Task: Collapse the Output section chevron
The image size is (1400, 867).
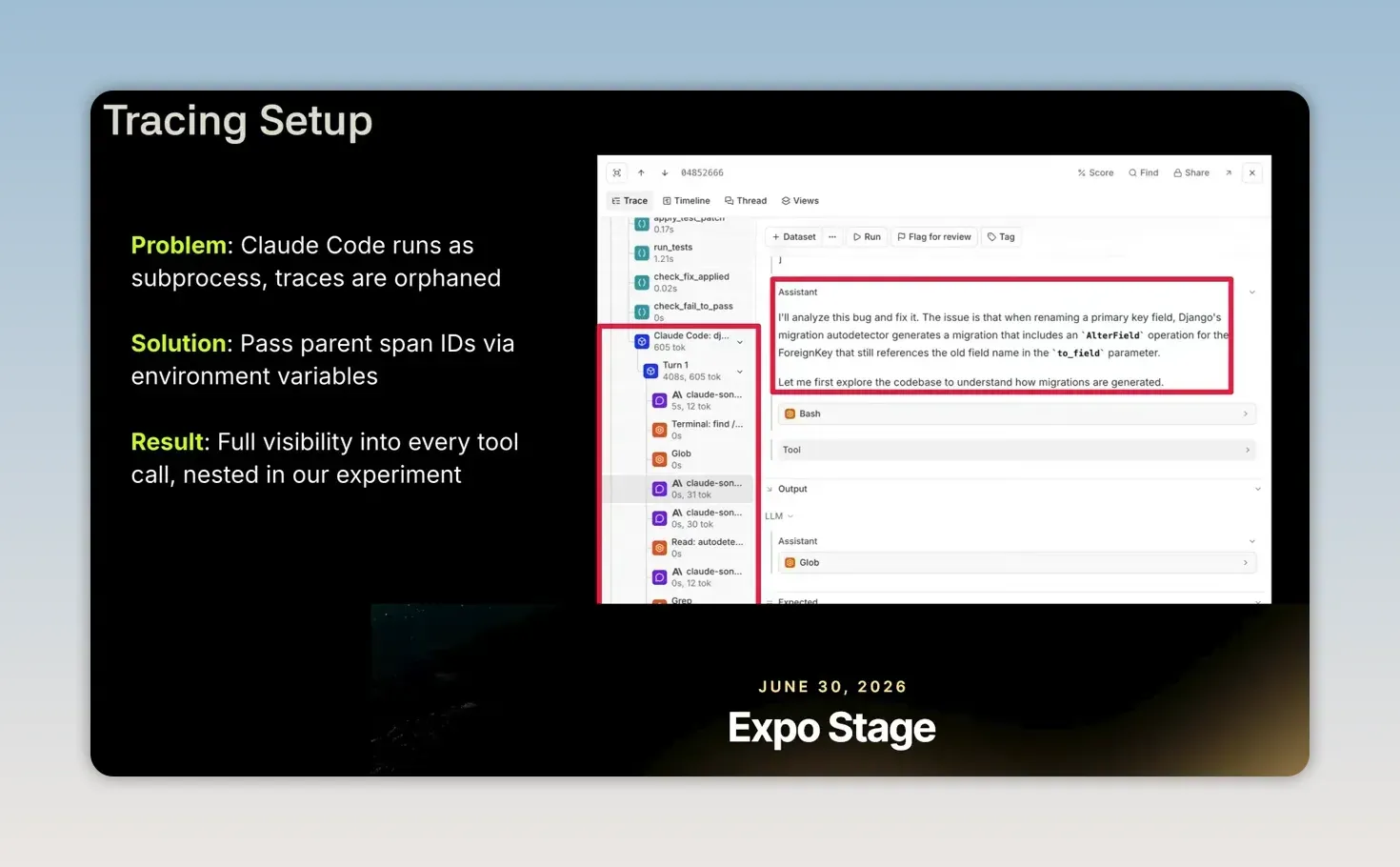Action: pyautogui.click(x=1257, y=489)
